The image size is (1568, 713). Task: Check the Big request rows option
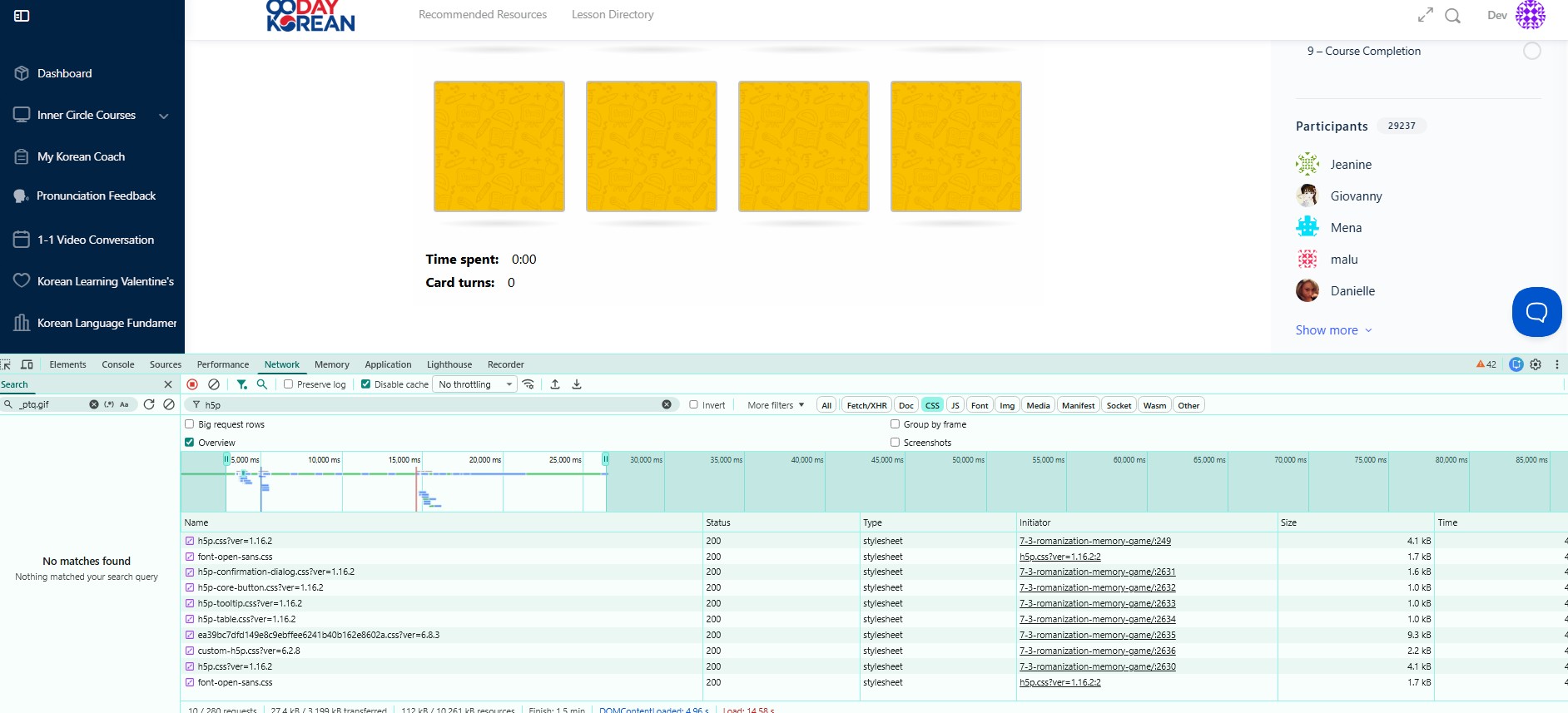click(190, 424)
